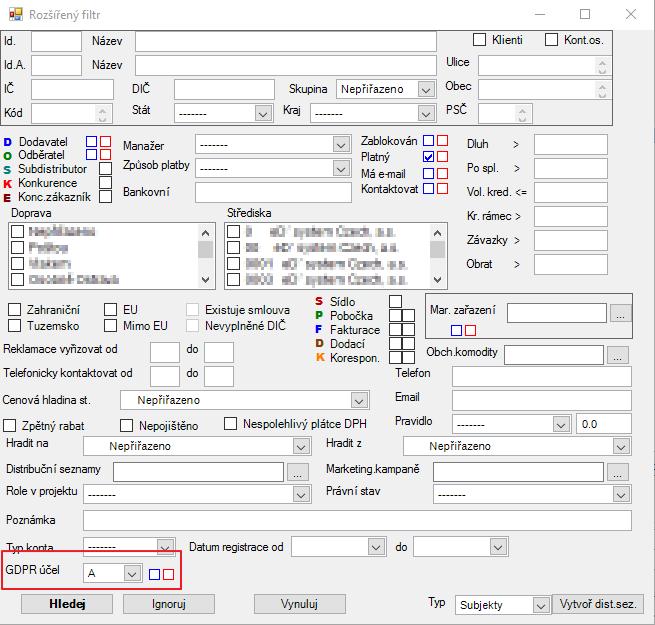The width and height of the screenshot is (655, 625).
Task: Toggle Nespolehlivý plátce DPH checkbox
Action: click(230, 424)
